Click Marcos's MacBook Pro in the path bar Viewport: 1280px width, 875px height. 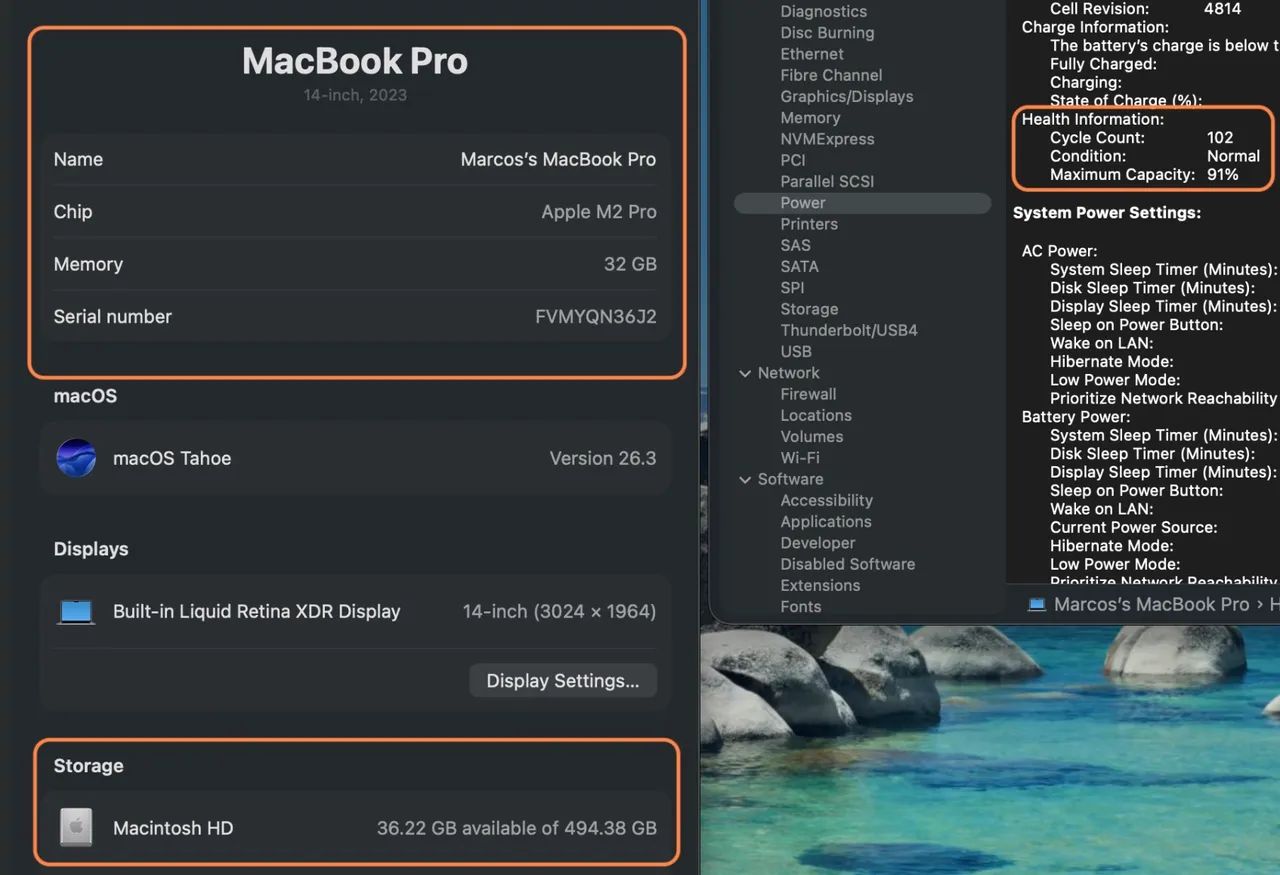tap(1151, 604)
